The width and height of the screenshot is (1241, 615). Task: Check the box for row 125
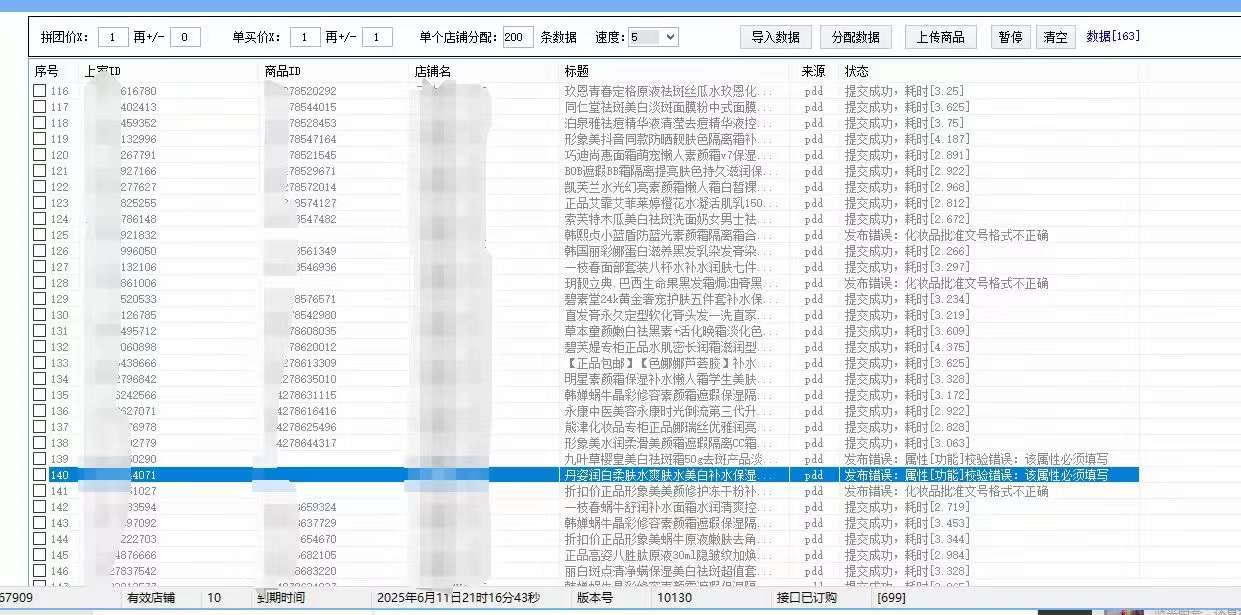(x=39, y=235)
